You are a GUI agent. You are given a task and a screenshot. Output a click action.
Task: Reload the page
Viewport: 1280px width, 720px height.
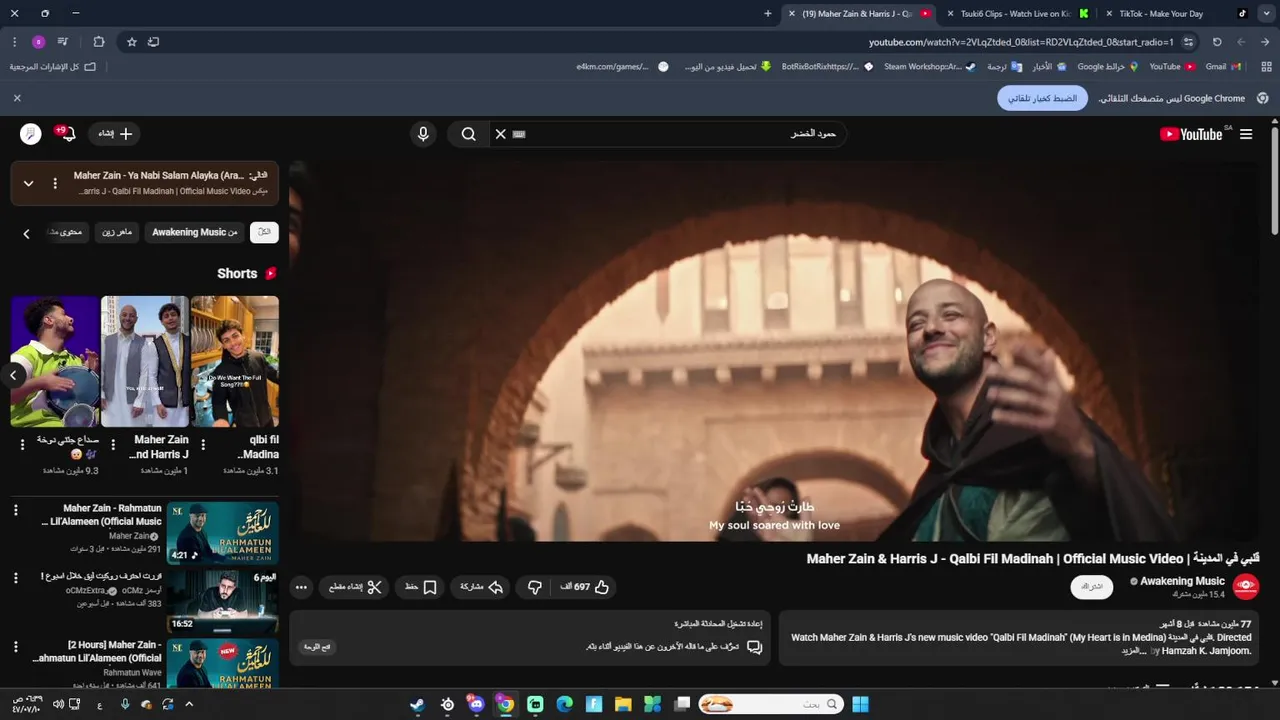(1217, 42)
